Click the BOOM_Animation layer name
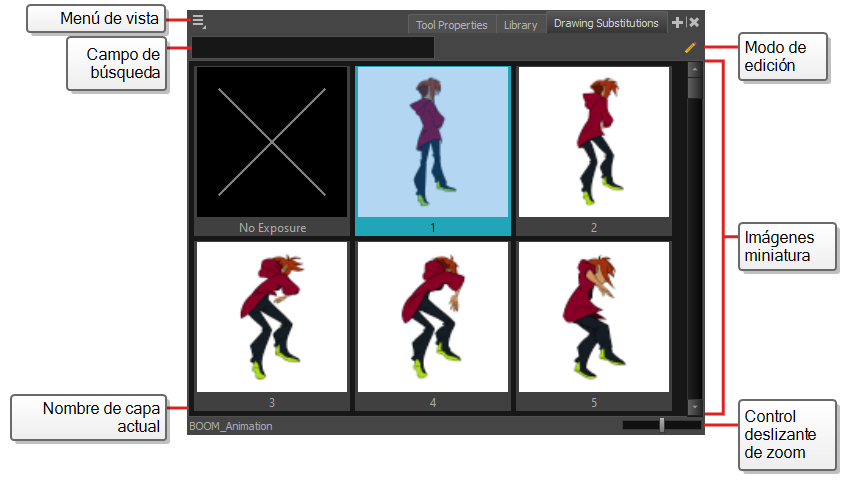The width and height of the screenshot is (852, 486). pyautogui.click(x=230, y=426)
